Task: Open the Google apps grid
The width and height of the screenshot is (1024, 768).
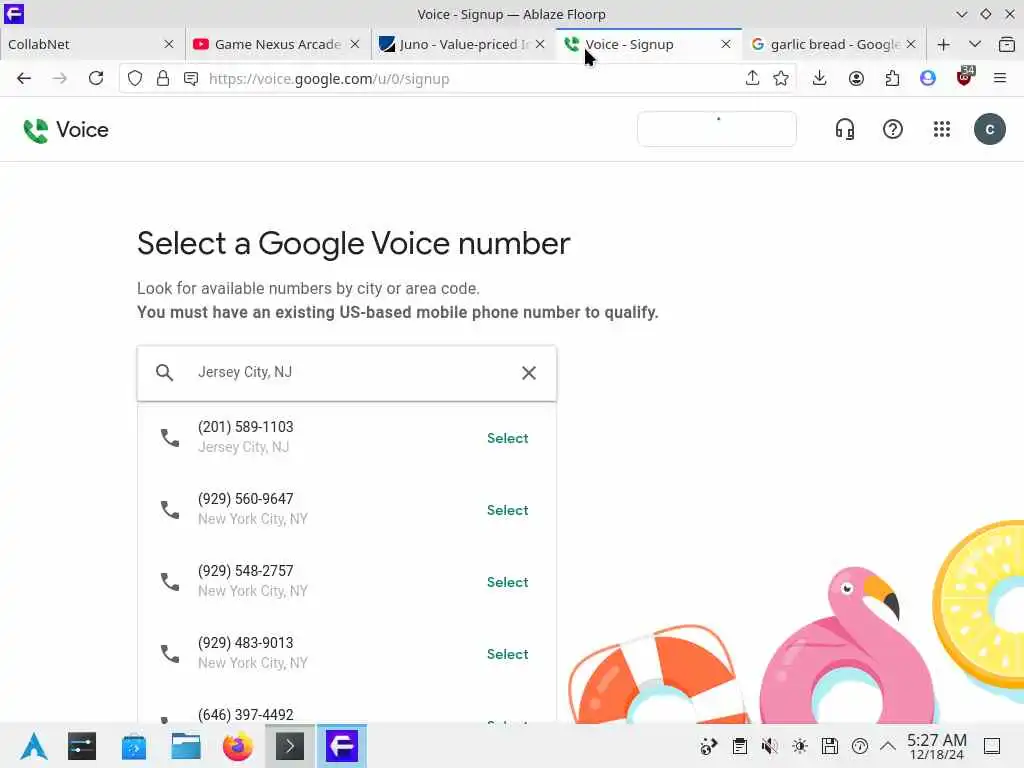Action: coord(942,129)
